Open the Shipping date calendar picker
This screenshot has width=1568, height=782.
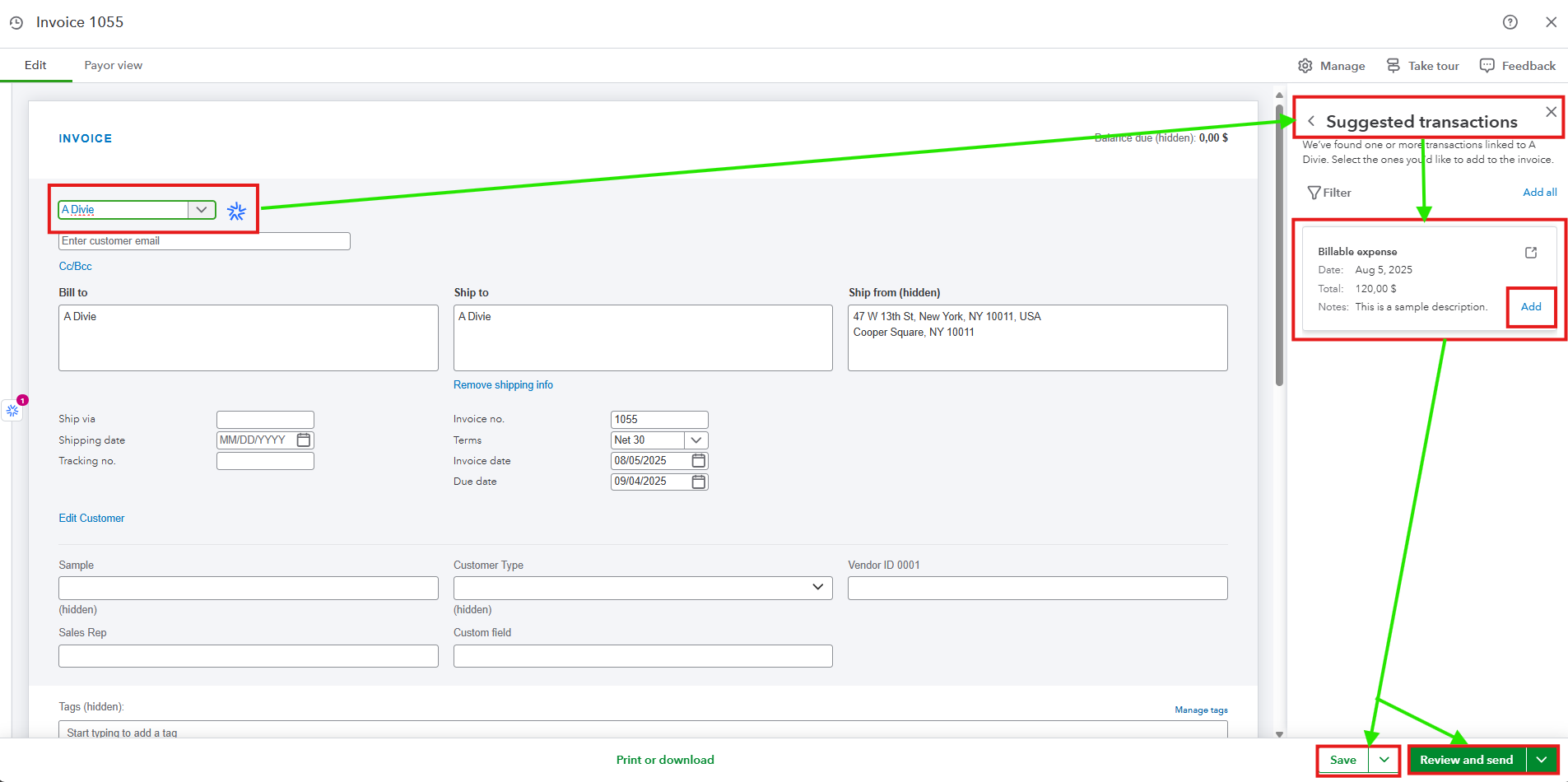coord(304,440)
